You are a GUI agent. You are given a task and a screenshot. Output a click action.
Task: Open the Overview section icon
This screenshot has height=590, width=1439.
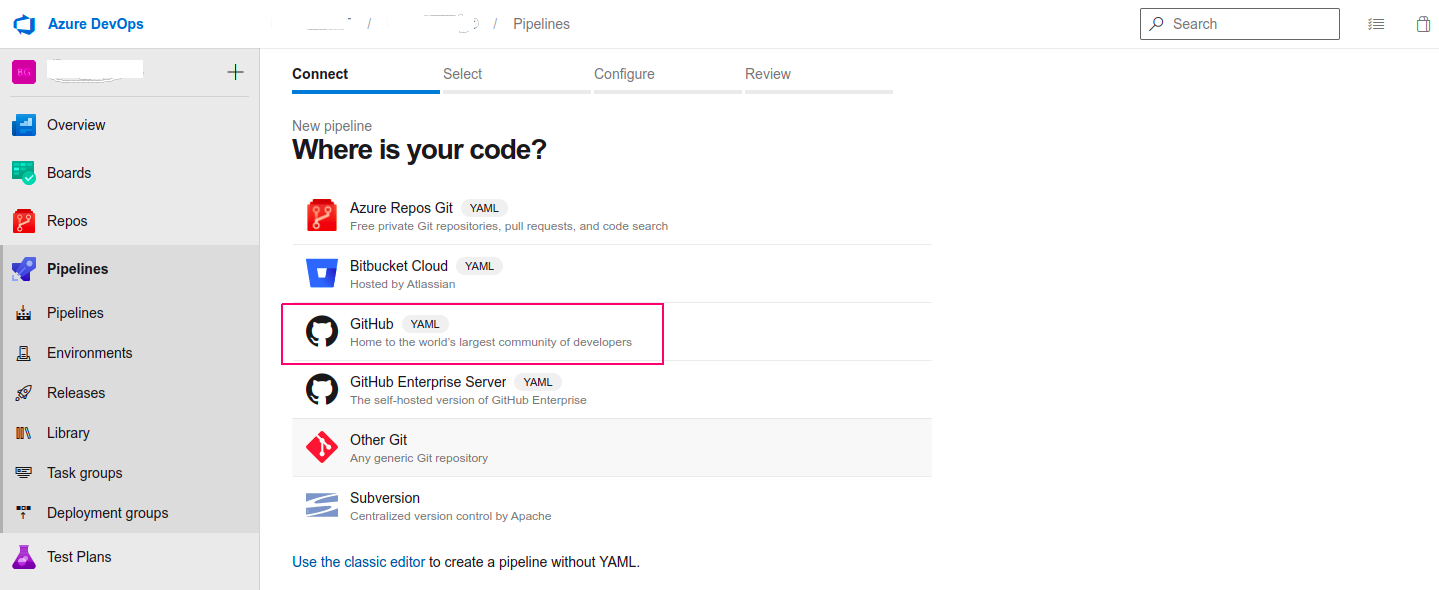(24, 125)
